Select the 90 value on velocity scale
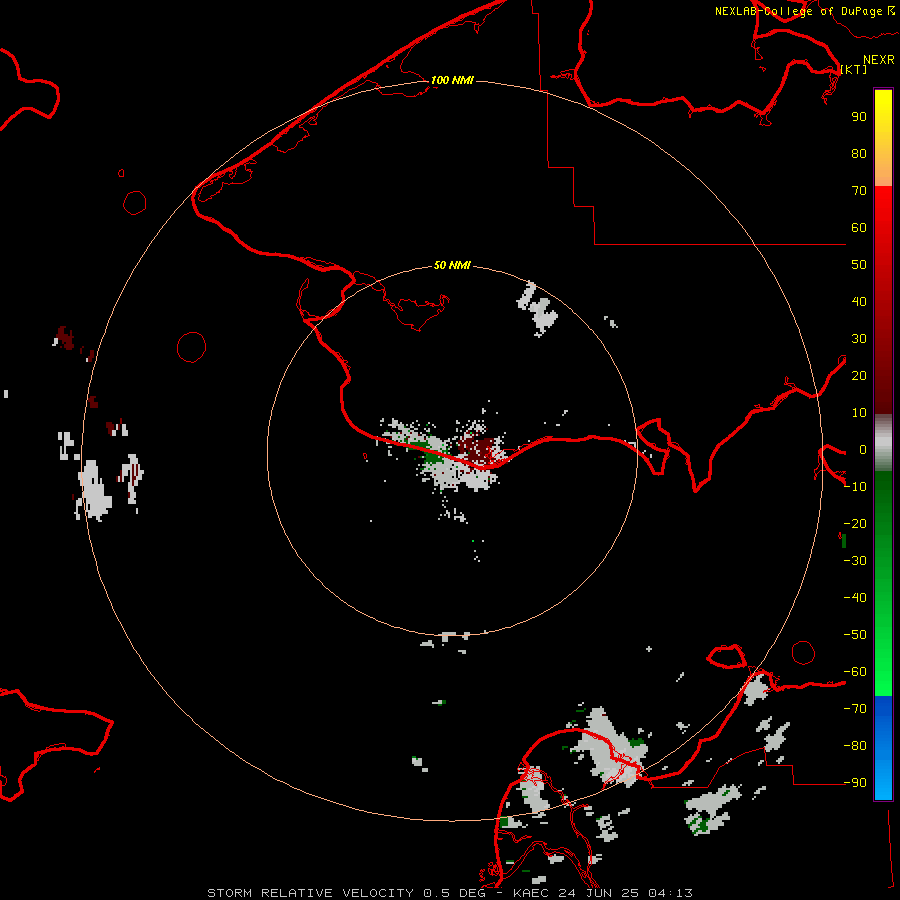The height and width of the screenshot is (900, 900). tap(859, 117)
